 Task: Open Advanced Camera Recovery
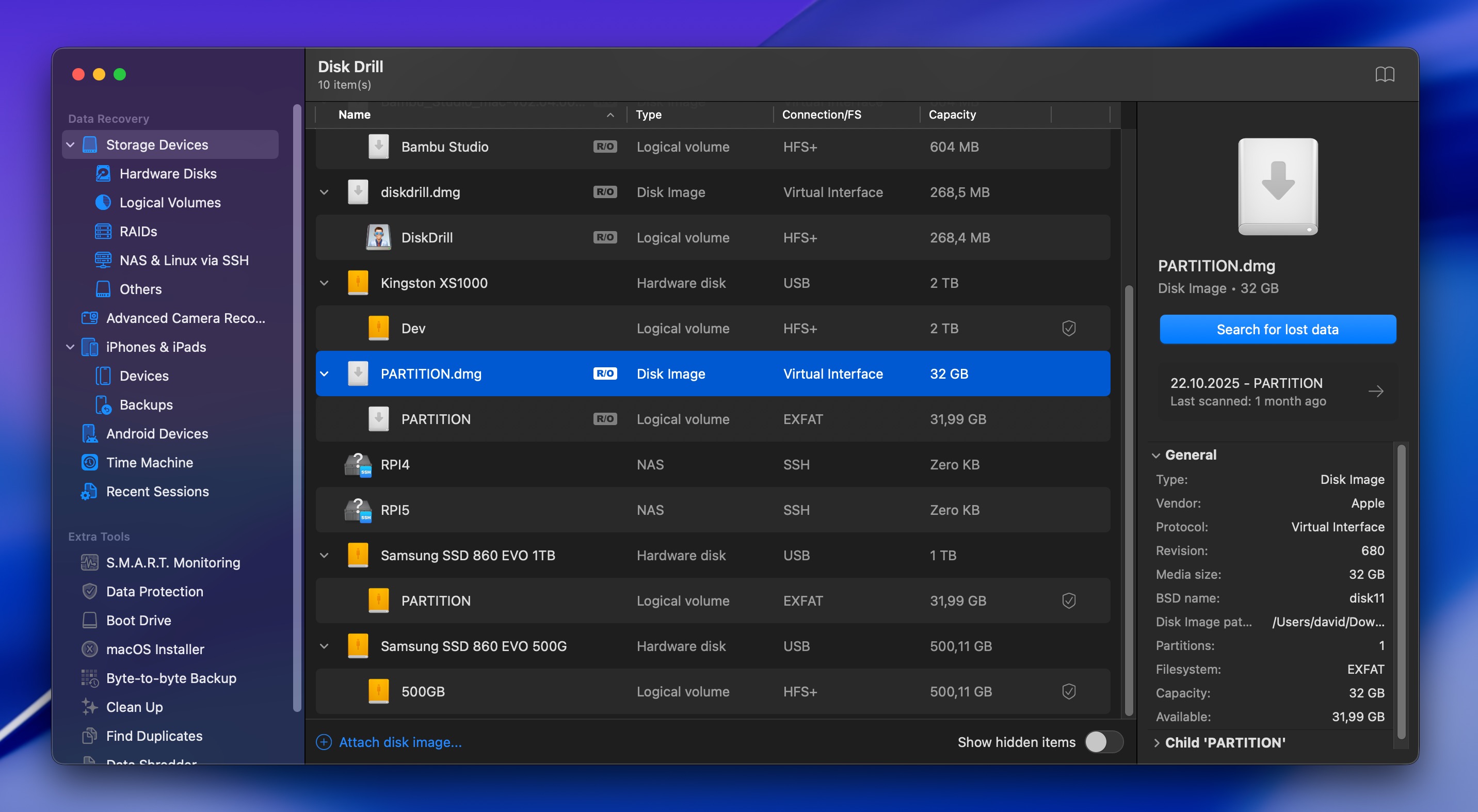(x=185, y=318)
